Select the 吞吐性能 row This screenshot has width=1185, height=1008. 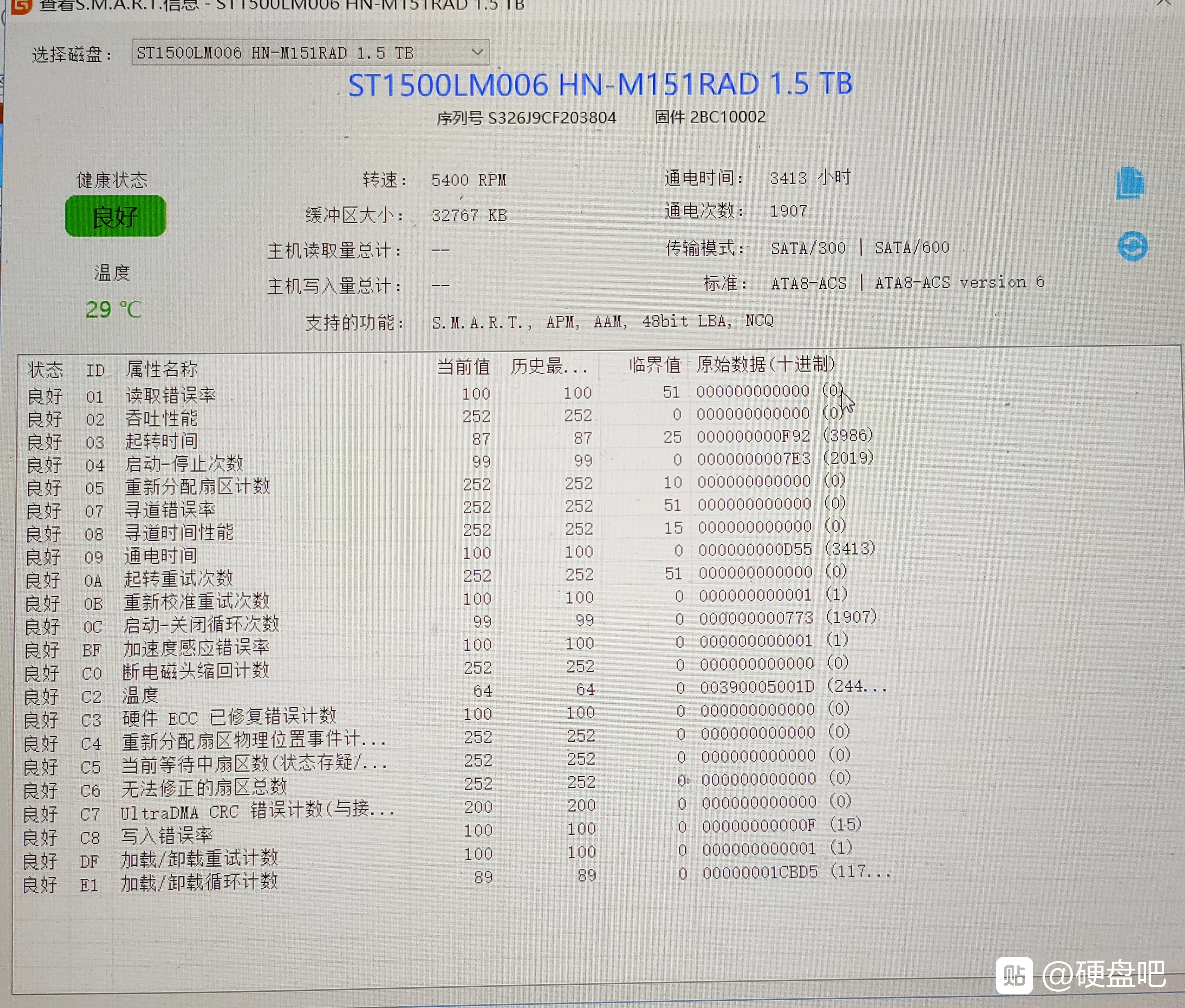pos(457,416)
